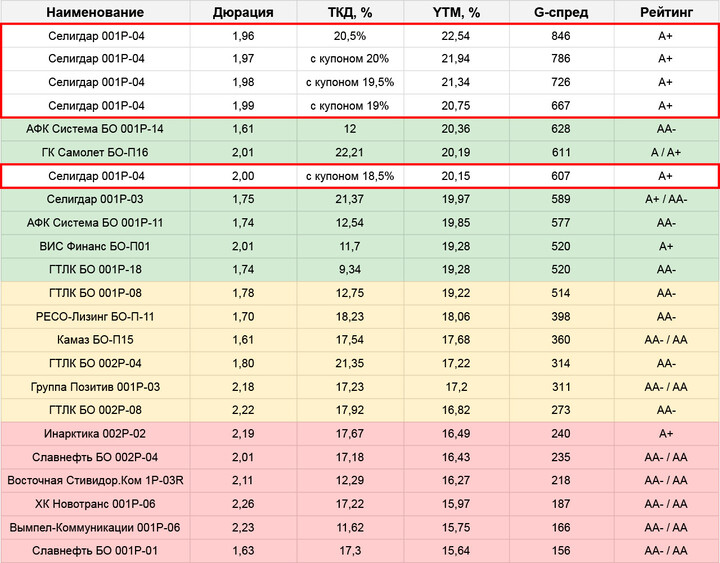
Task: Click the coupon value 11,7
Action: pos(350,246)
